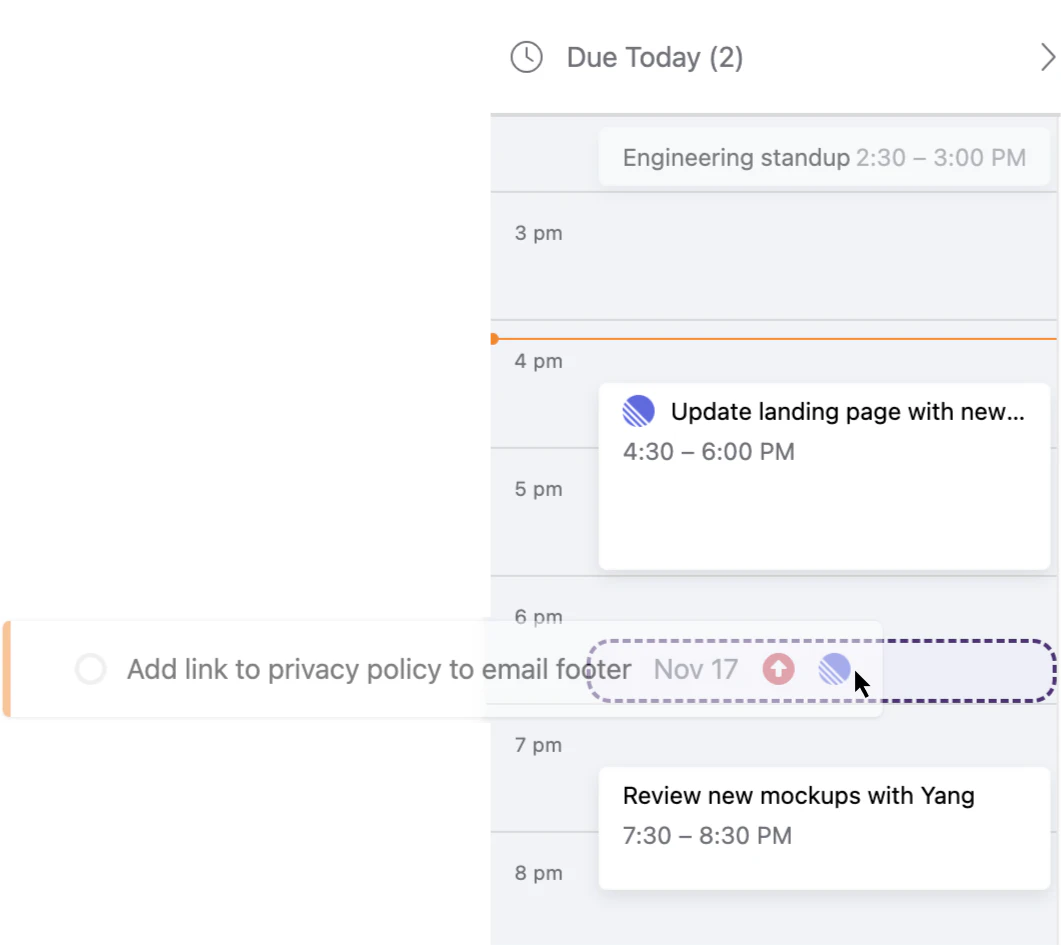Open the Update landing page event title
The height and width of the screenshot is (945, 1061).
[847, 412]
